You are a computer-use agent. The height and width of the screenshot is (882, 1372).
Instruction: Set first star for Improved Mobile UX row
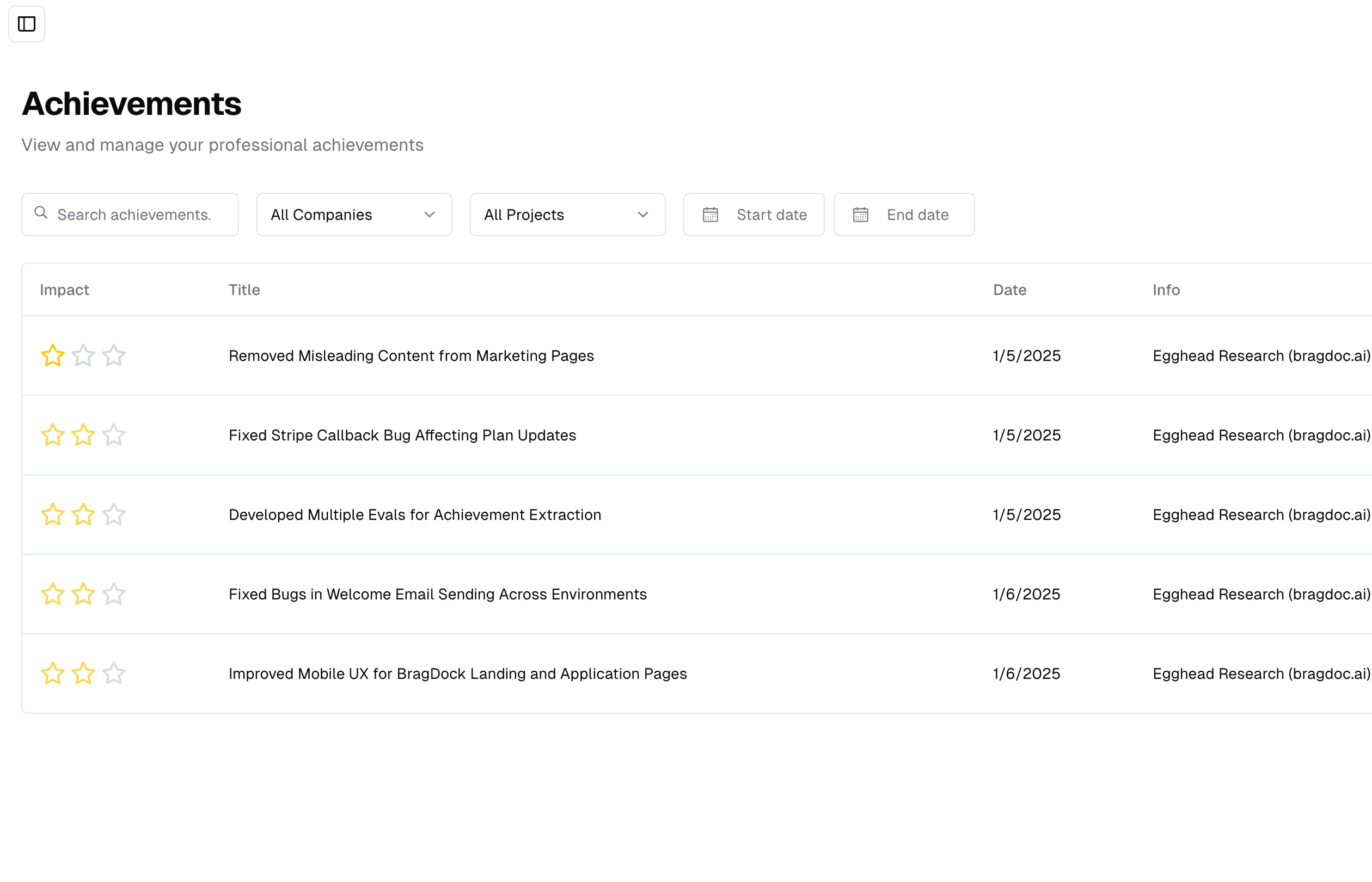[53, 674]
